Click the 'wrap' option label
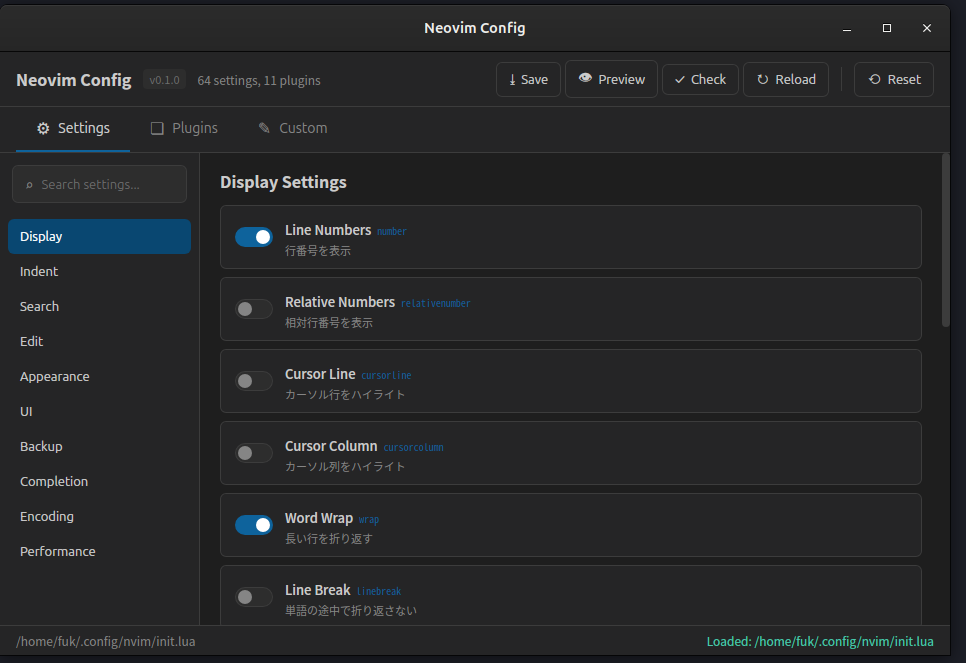The height and width of the screenshot is (663, 966). pyautogui.click(x=369, y=520)
